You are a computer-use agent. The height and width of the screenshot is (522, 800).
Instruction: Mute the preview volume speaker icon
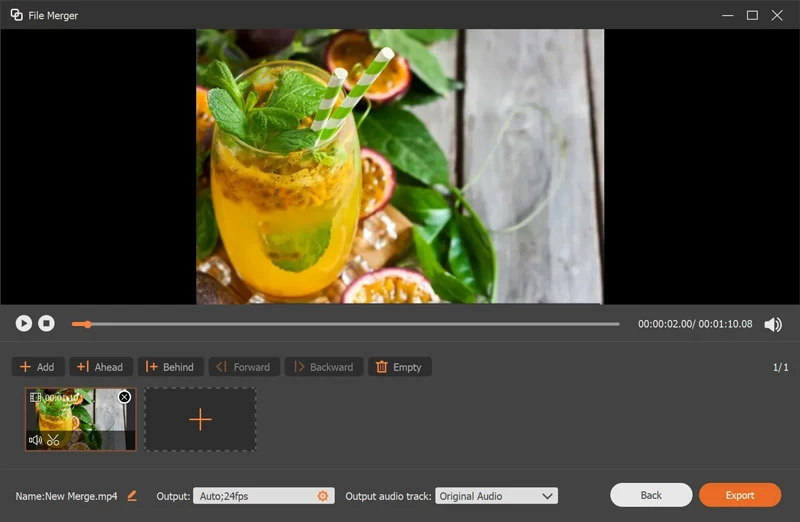point(772,324)
